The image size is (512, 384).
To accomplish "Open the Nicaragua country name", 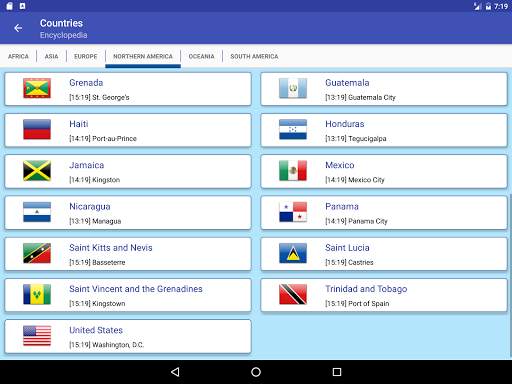I will click(90, 207).
